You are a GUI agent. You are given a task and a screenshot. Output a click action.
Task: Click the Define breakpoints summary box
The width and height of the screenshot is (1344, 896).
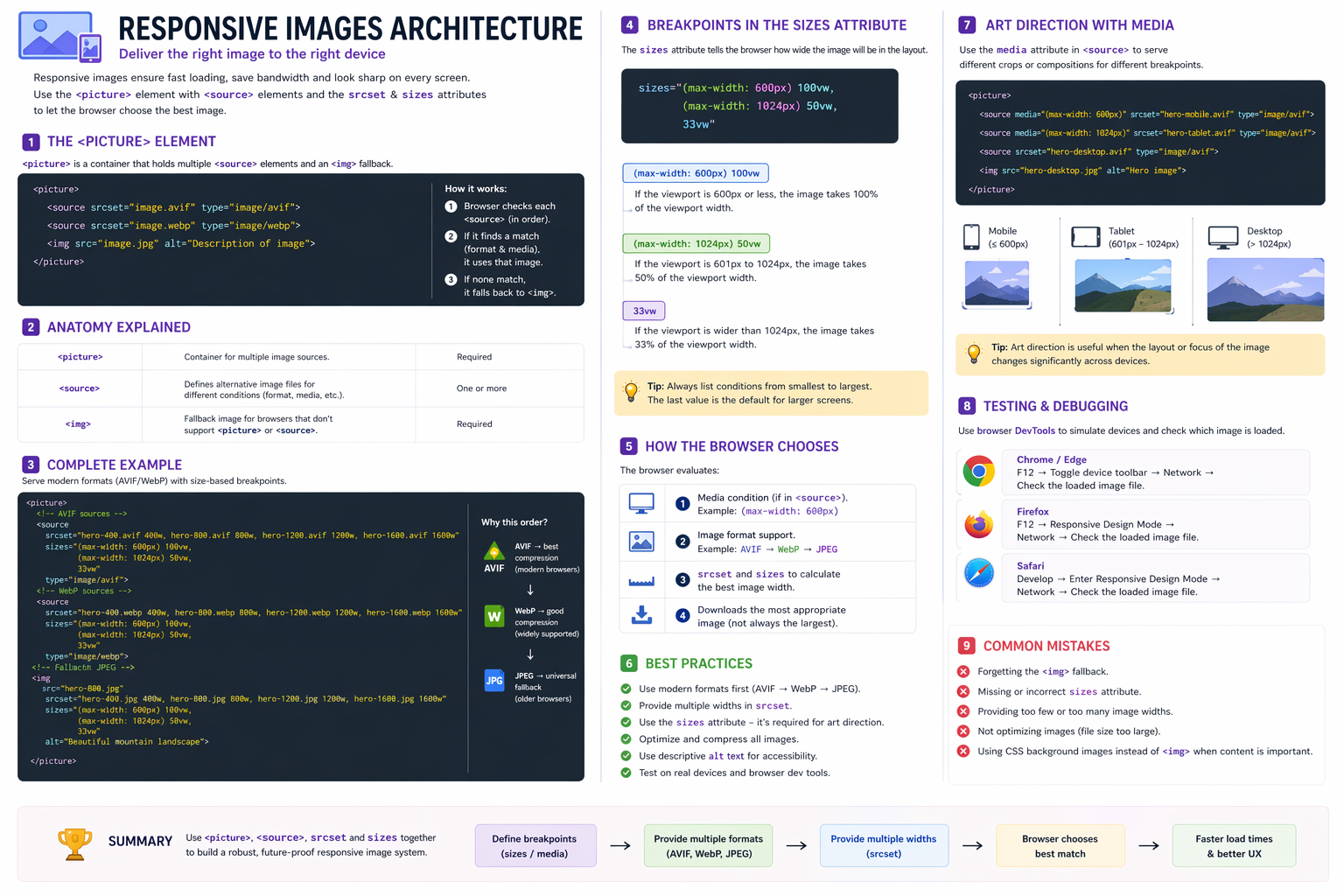[535, 846]
